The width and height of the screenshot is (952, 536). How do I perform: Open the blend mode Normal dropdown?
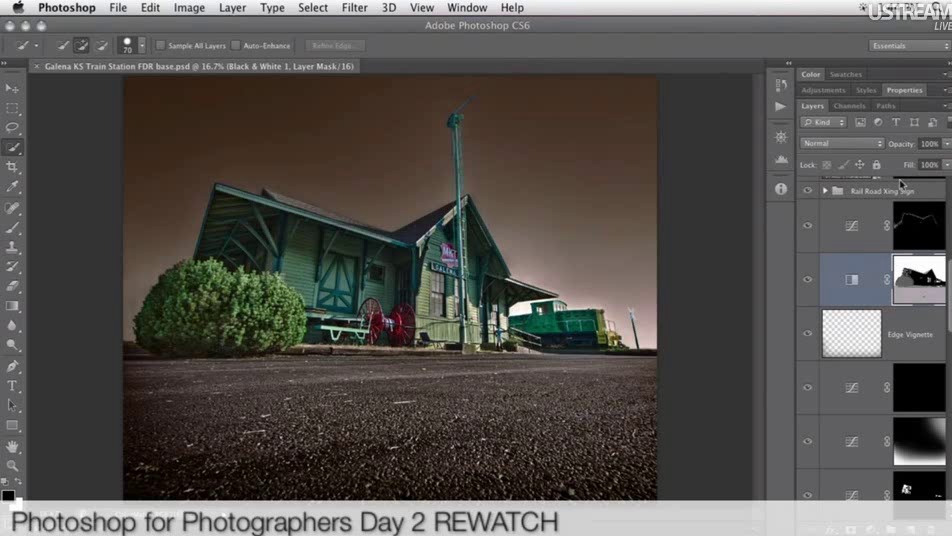click(x=842, y=144)
